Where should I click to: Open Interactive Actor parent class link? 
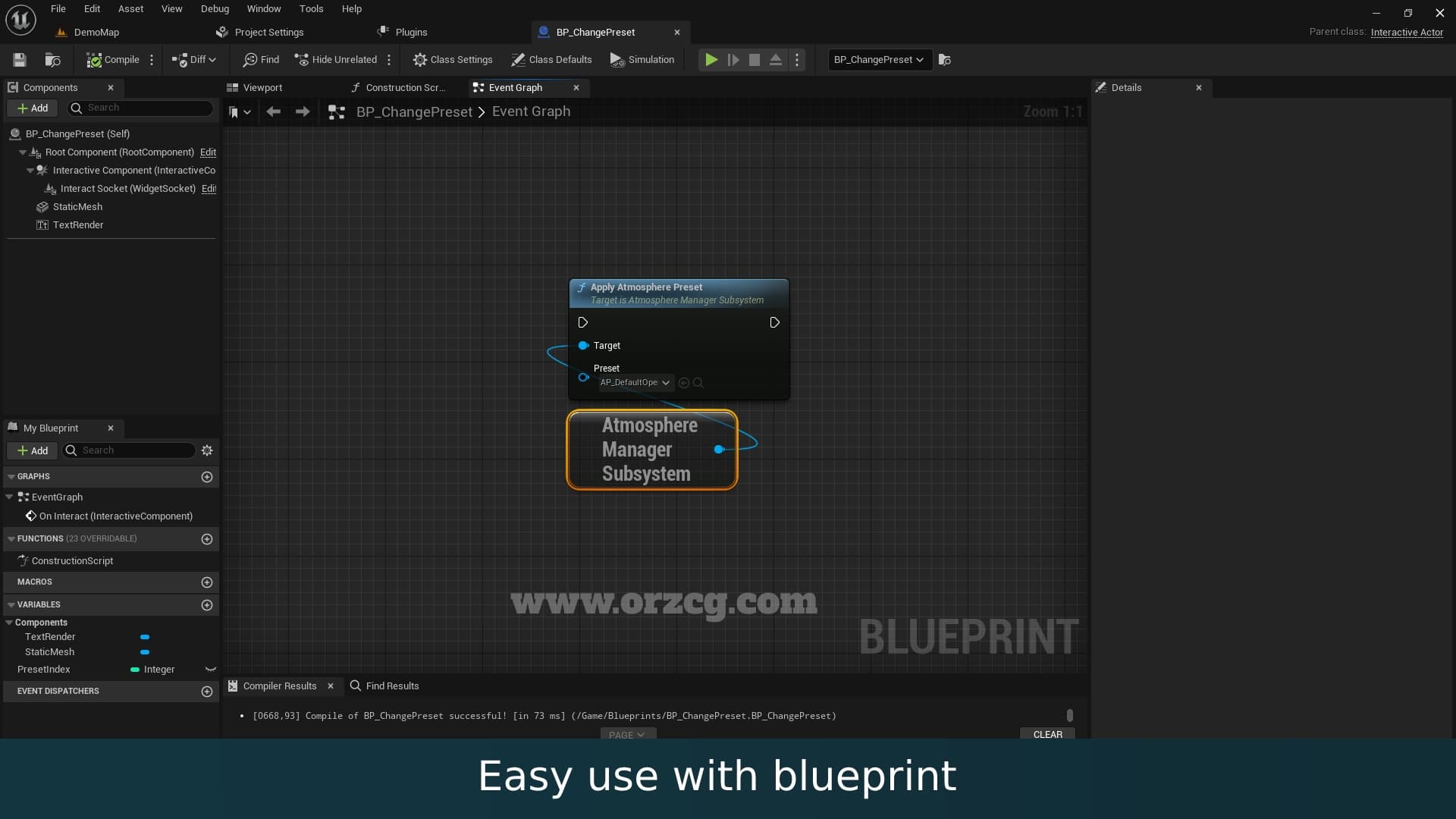1407,33
